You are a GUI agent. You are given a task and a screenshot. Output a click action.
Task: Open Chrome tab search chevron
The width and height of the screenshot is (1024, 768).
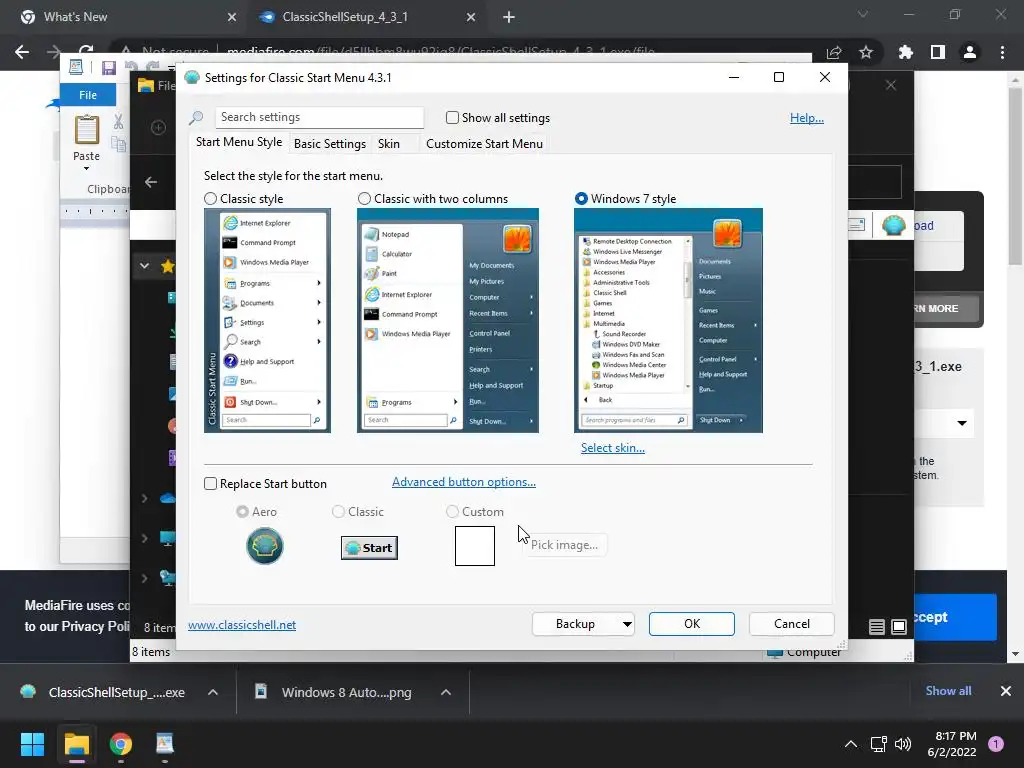point(863,14)
